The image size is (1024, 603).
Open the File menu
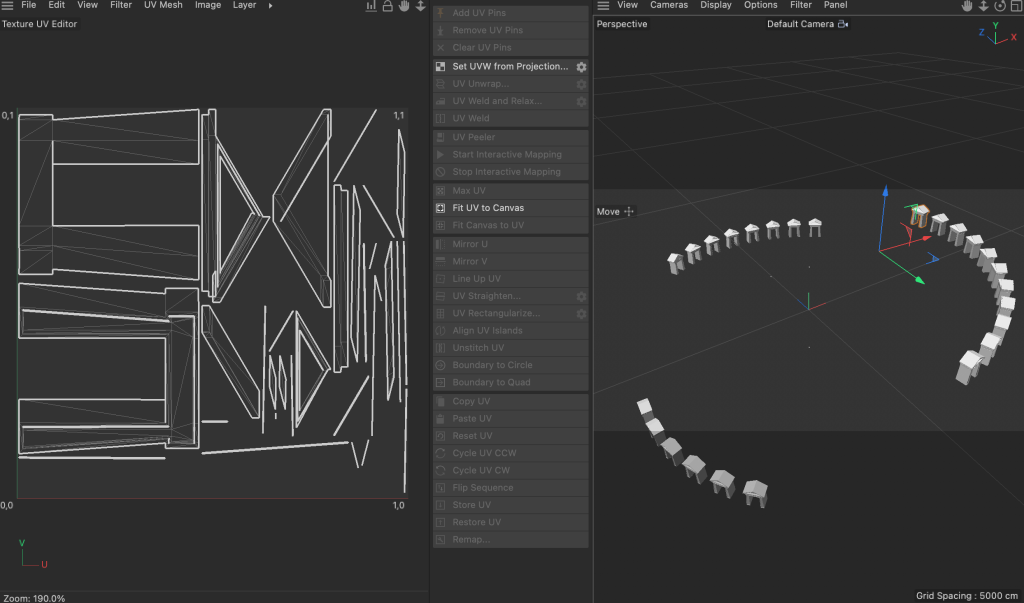click(x=29, y=5)
